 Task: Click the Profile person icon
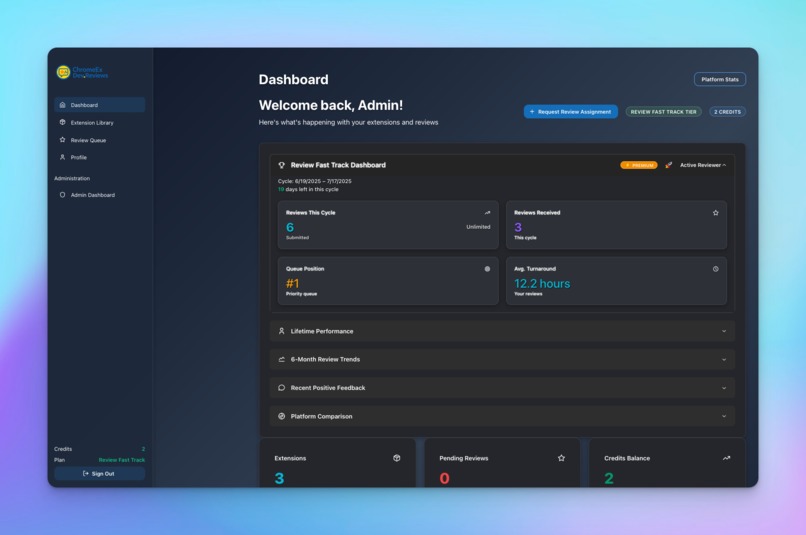[62, 157]
